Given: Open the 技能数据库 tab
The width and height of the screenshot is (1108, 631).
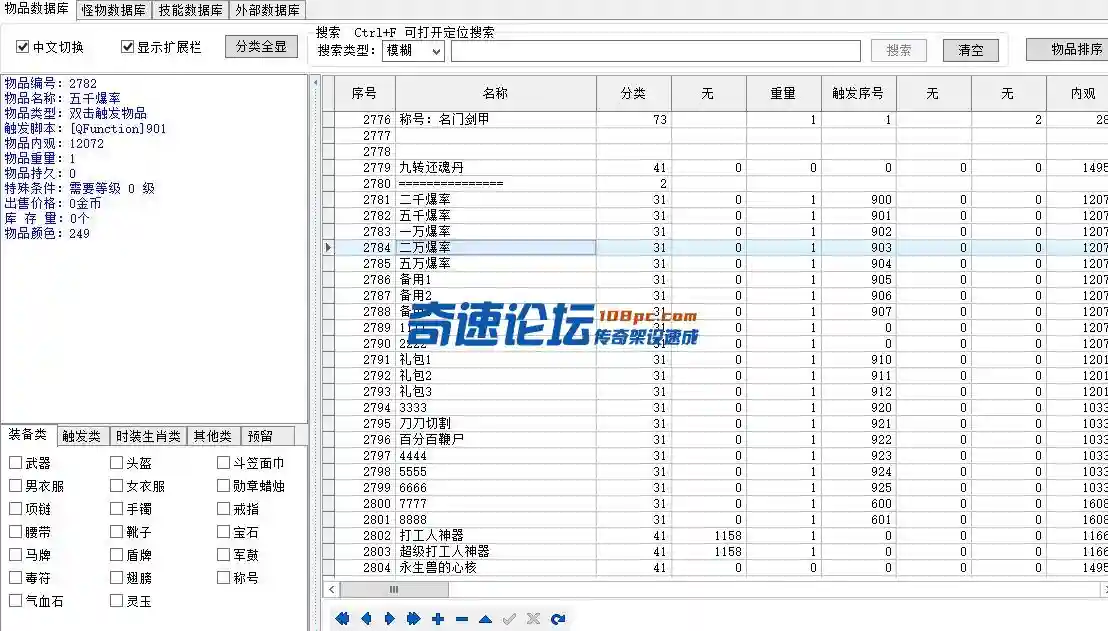Looking at the screenshot, I should pyautogui.click(x=190, y=10).
